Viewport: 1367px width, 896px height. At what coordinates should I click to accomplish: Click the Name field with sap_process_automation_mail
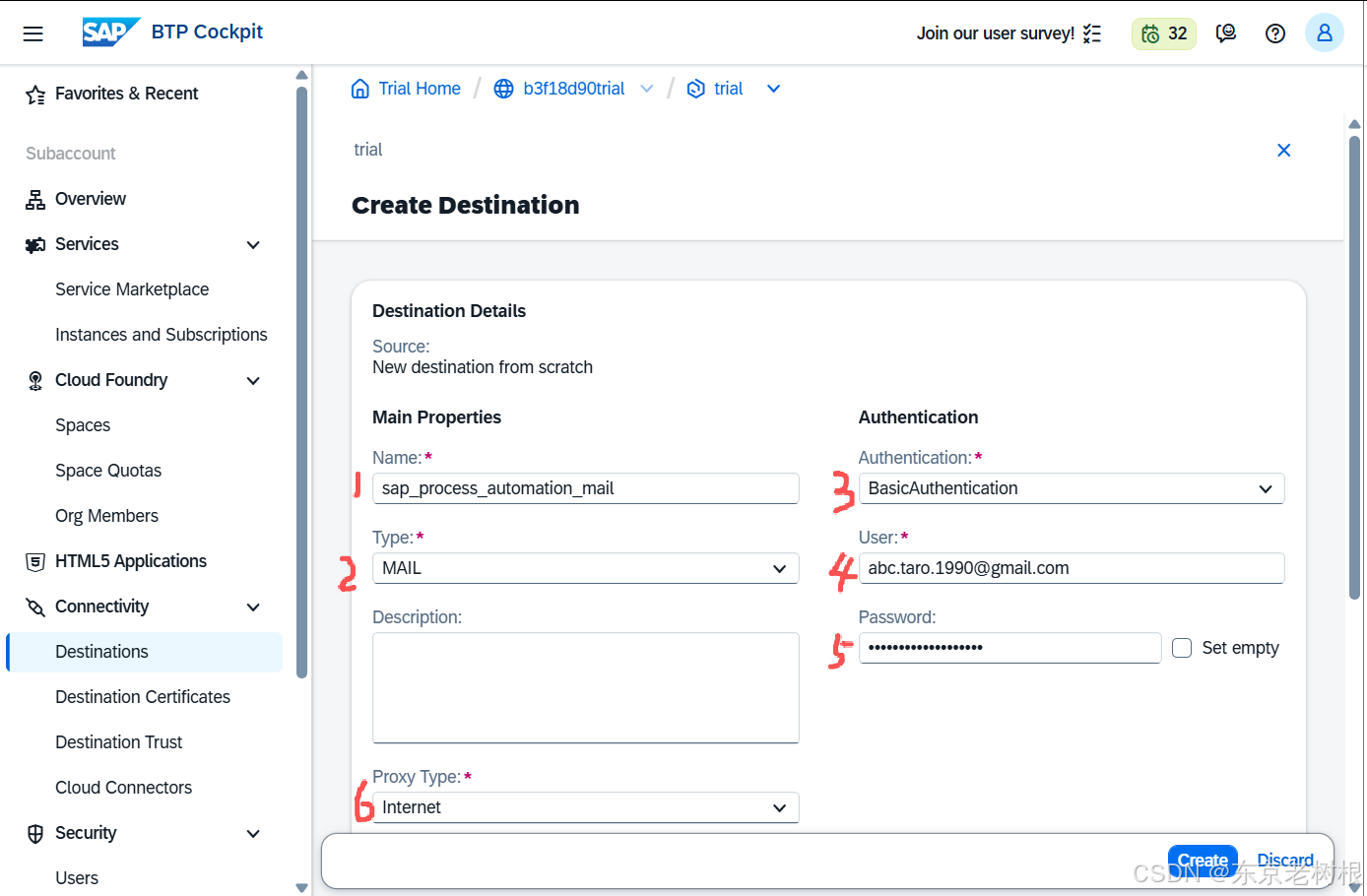(585, 488)
